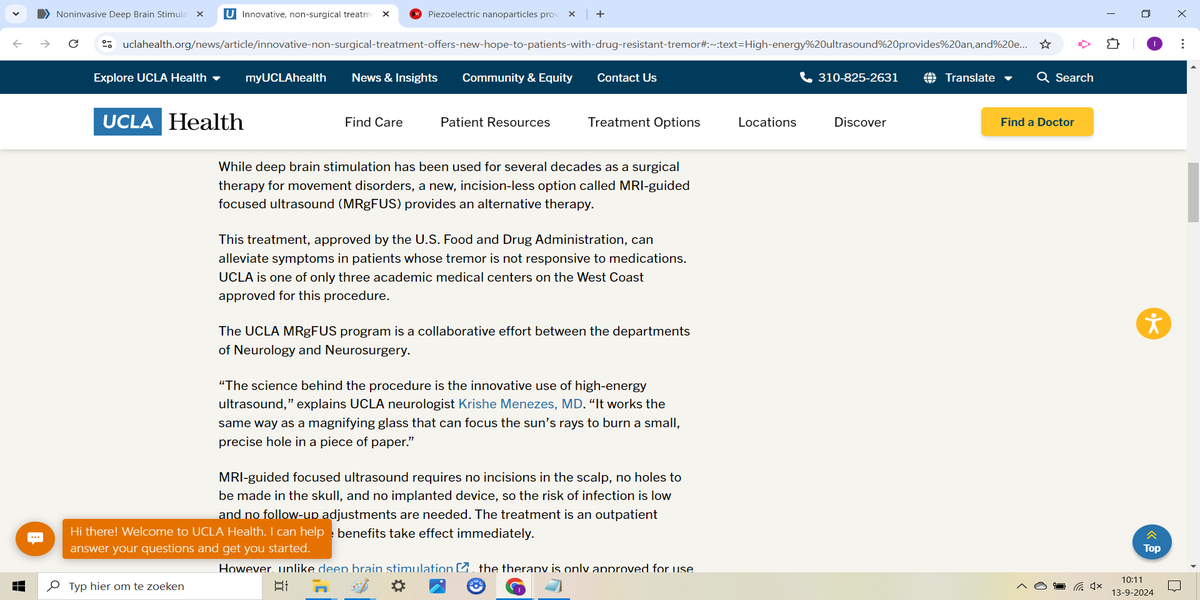The image size is (1200, 600).
Task: Open the site Search with magnifier icon
Action: coord(1065,77)
